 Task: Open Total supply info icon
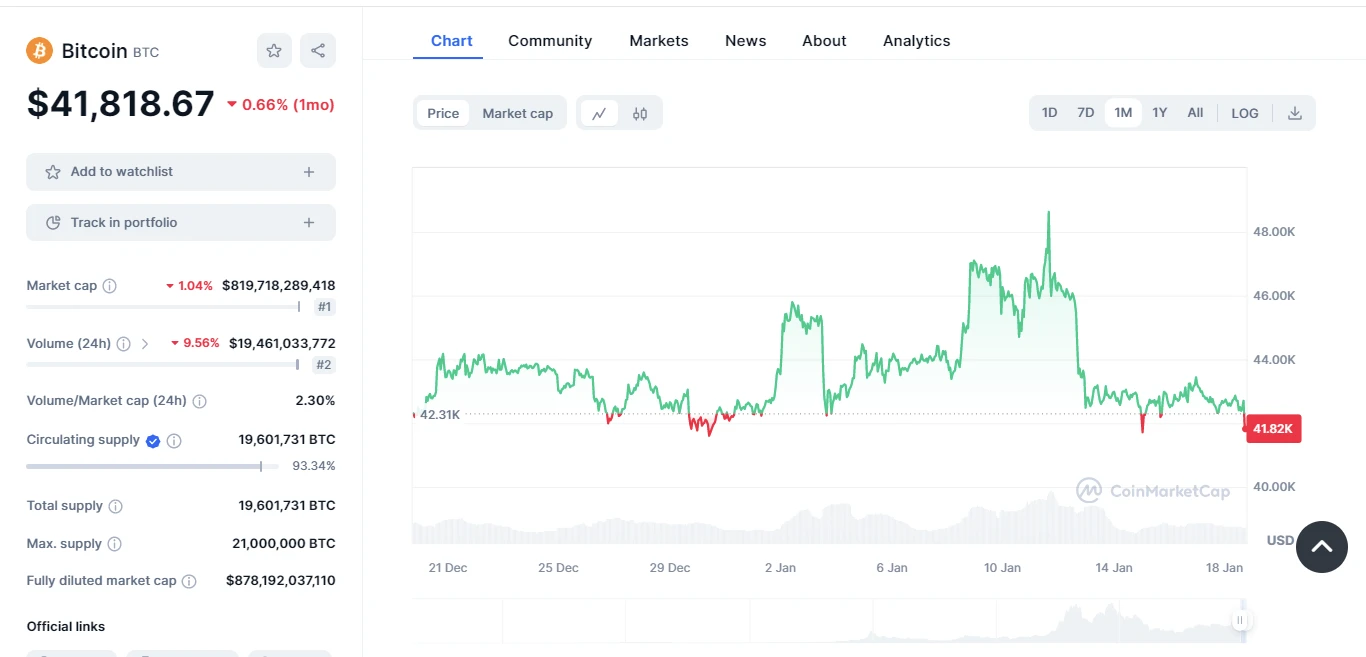(x=115, y=506)
